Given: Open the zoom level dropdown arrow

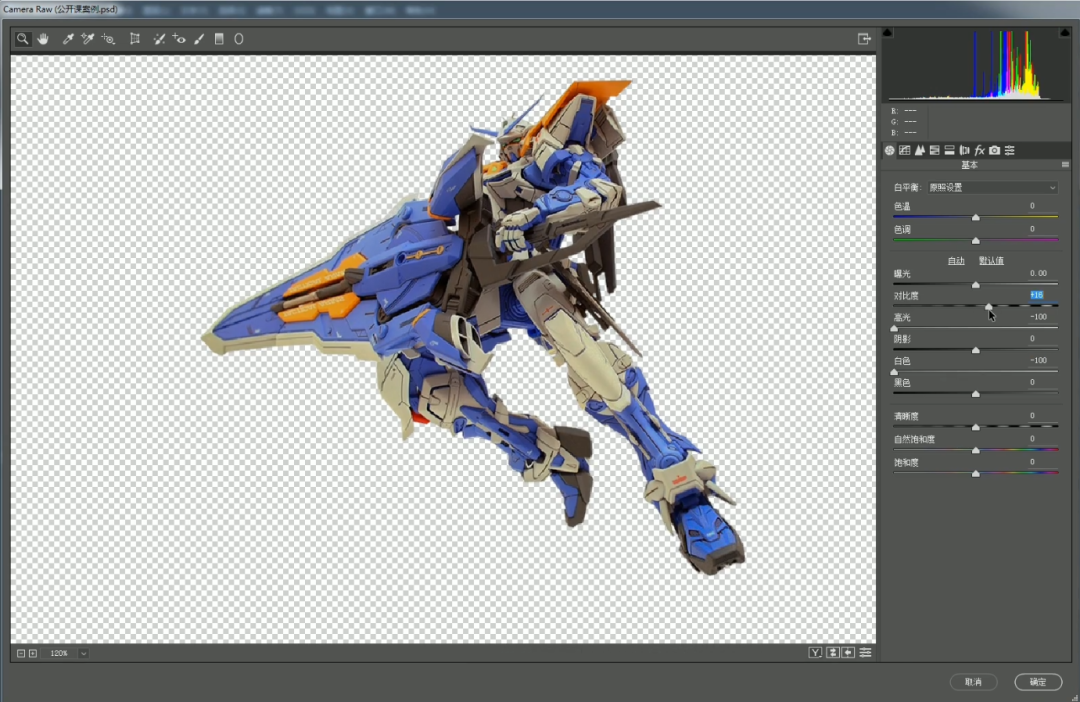Looking at the screenshot, I should 83,653.
